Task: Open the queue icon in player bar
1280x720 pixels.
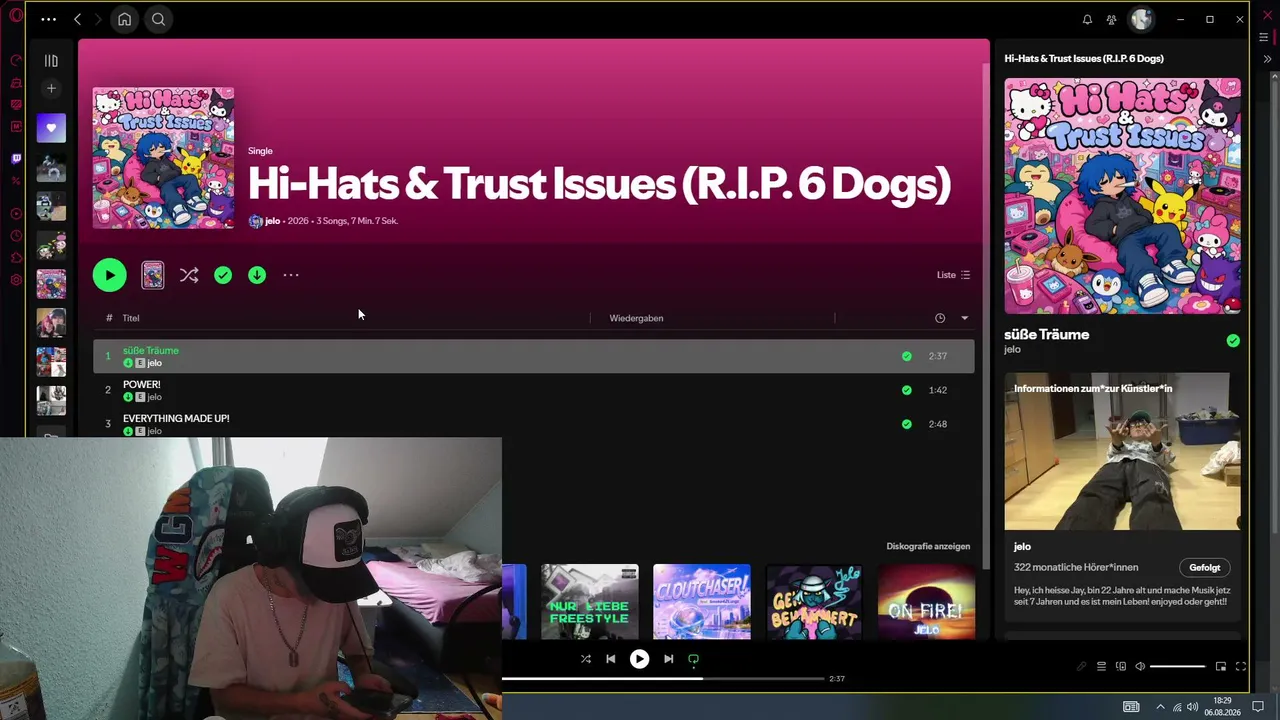Action: tap(1101, 666)
